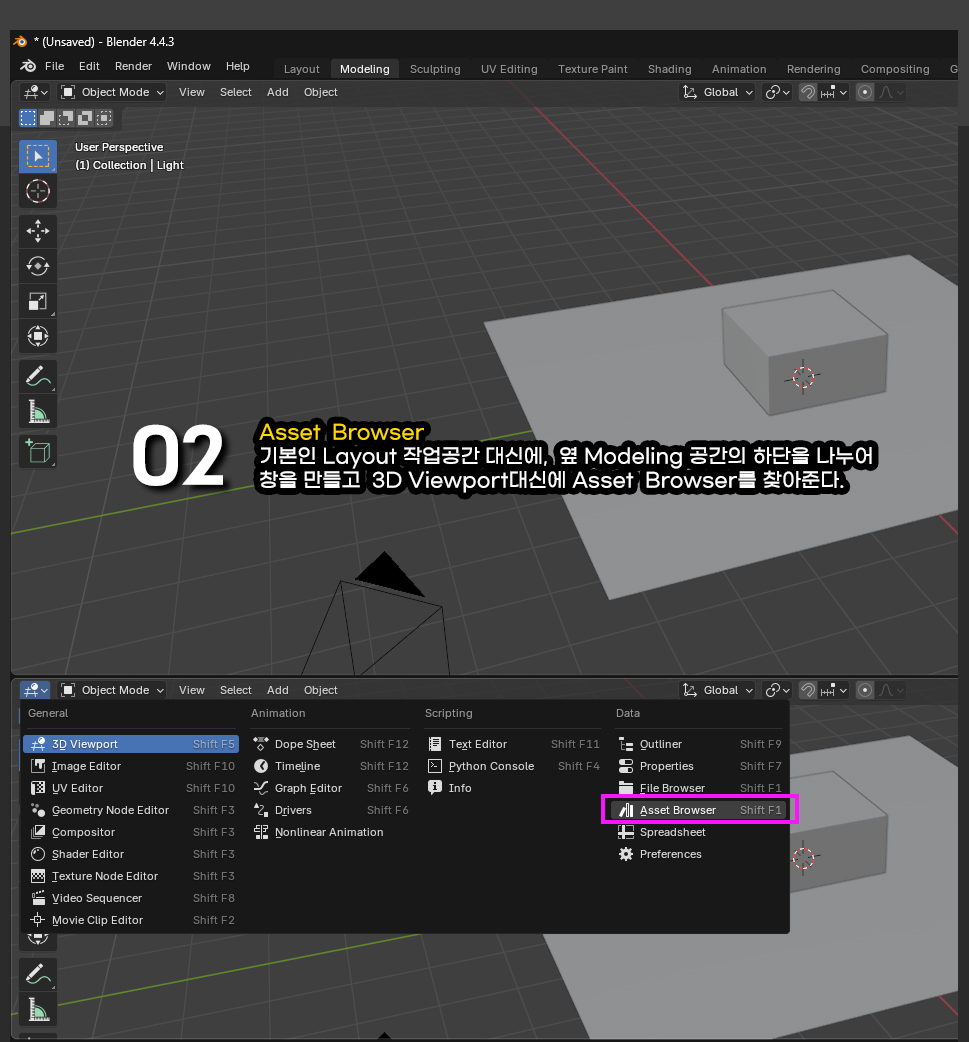
Task: Set selection mode to extend selection
Action: 47,118
